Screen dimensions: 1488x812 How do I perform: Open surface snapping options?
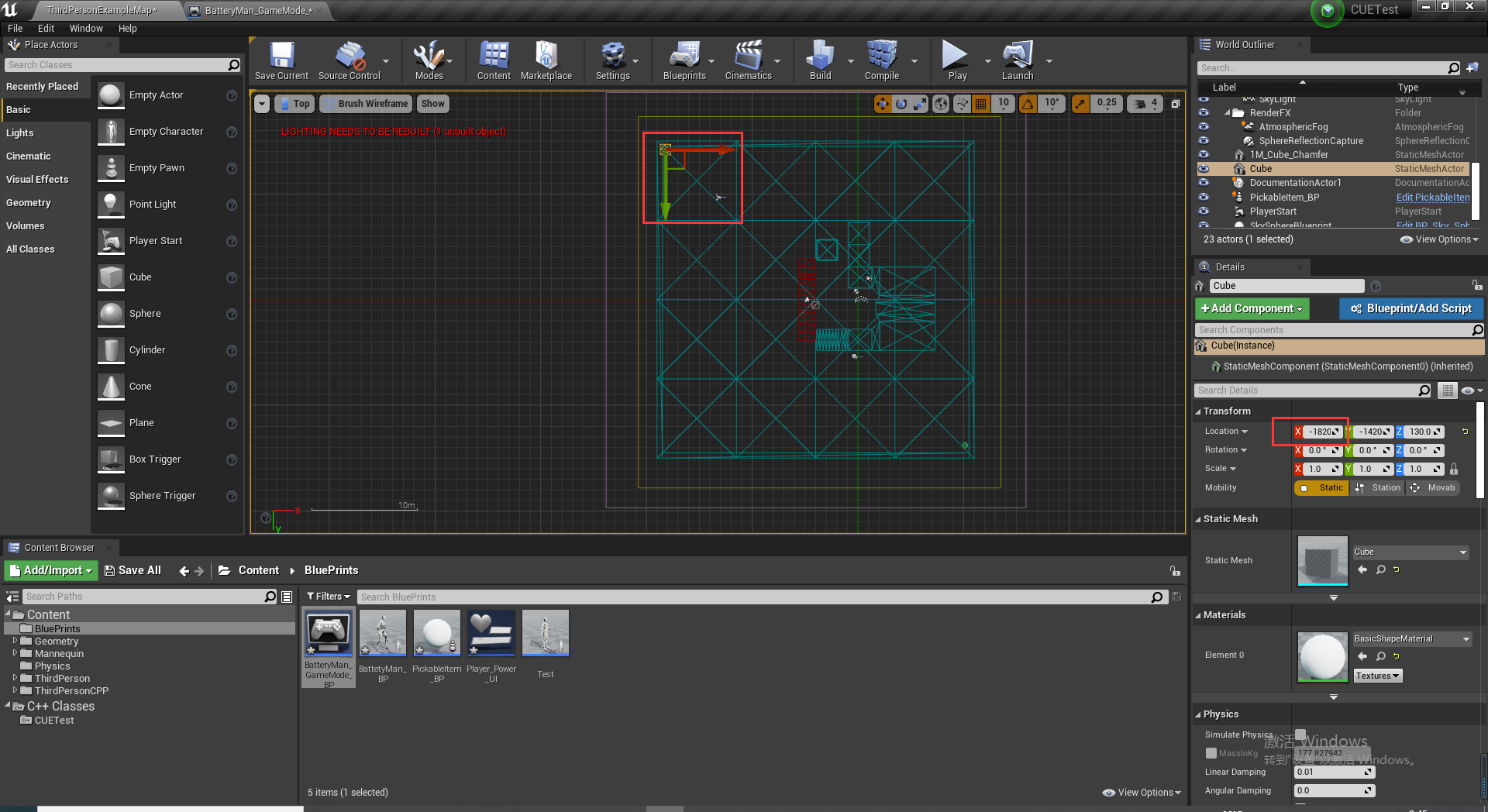pyautogui.click(x=962, y=104)
